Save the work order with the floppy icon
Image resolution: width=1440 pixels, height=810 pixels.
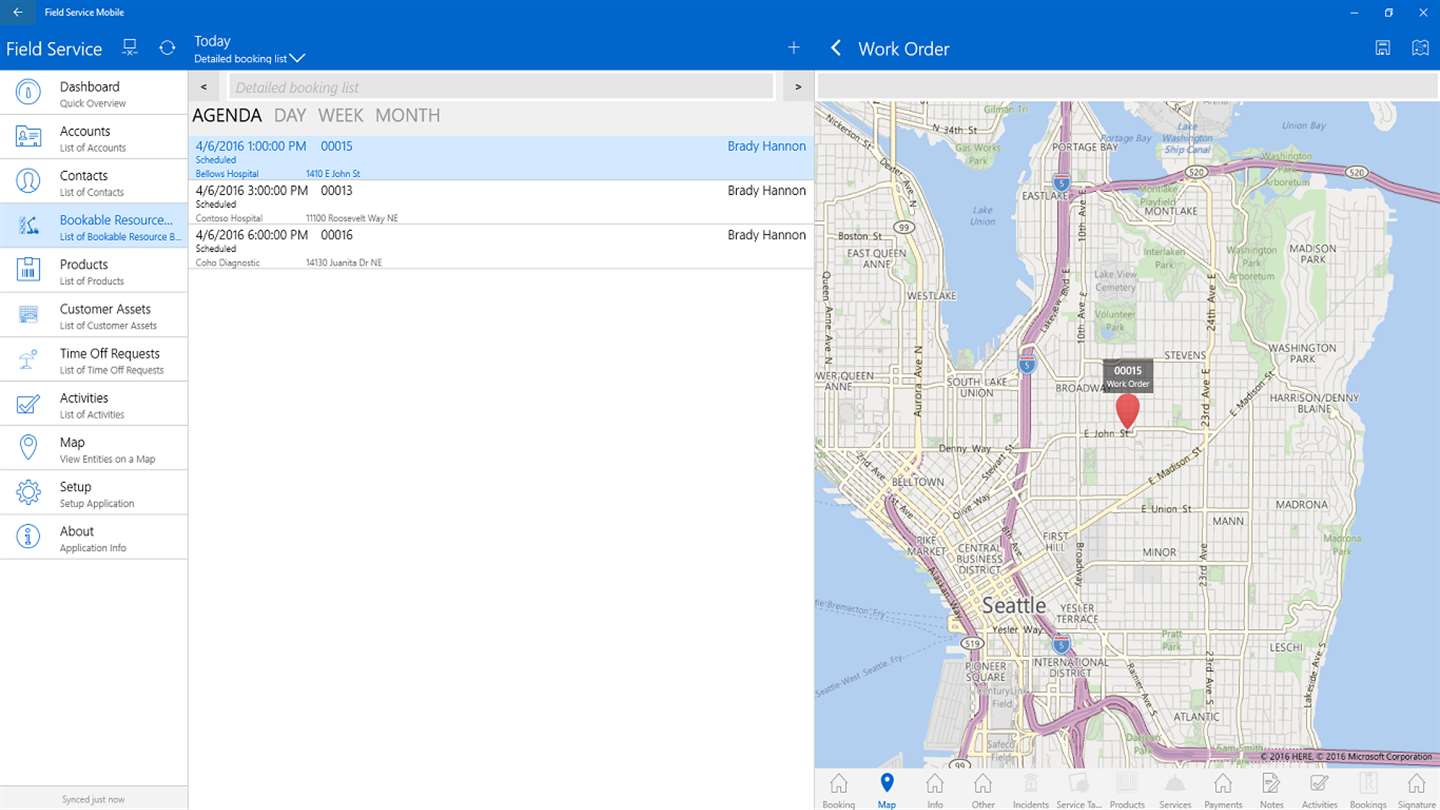click(x=1383, y=48)
